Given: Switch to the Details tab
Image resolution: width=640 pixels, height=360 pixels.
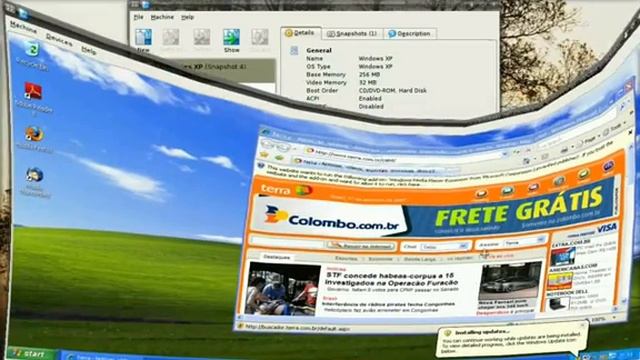Looking at the screenshot, I should point(300,33).
